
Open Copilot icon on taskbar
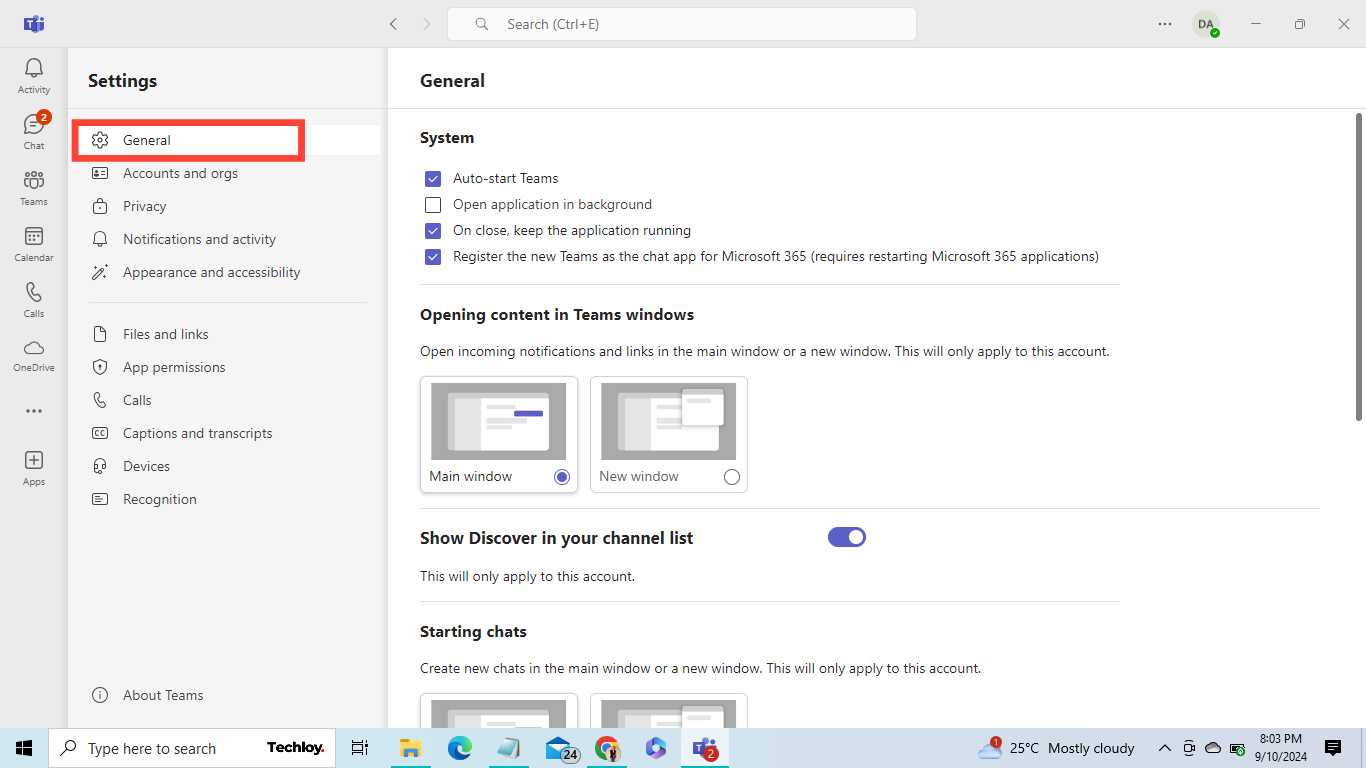pyautogui.click(x=656, y=748)
